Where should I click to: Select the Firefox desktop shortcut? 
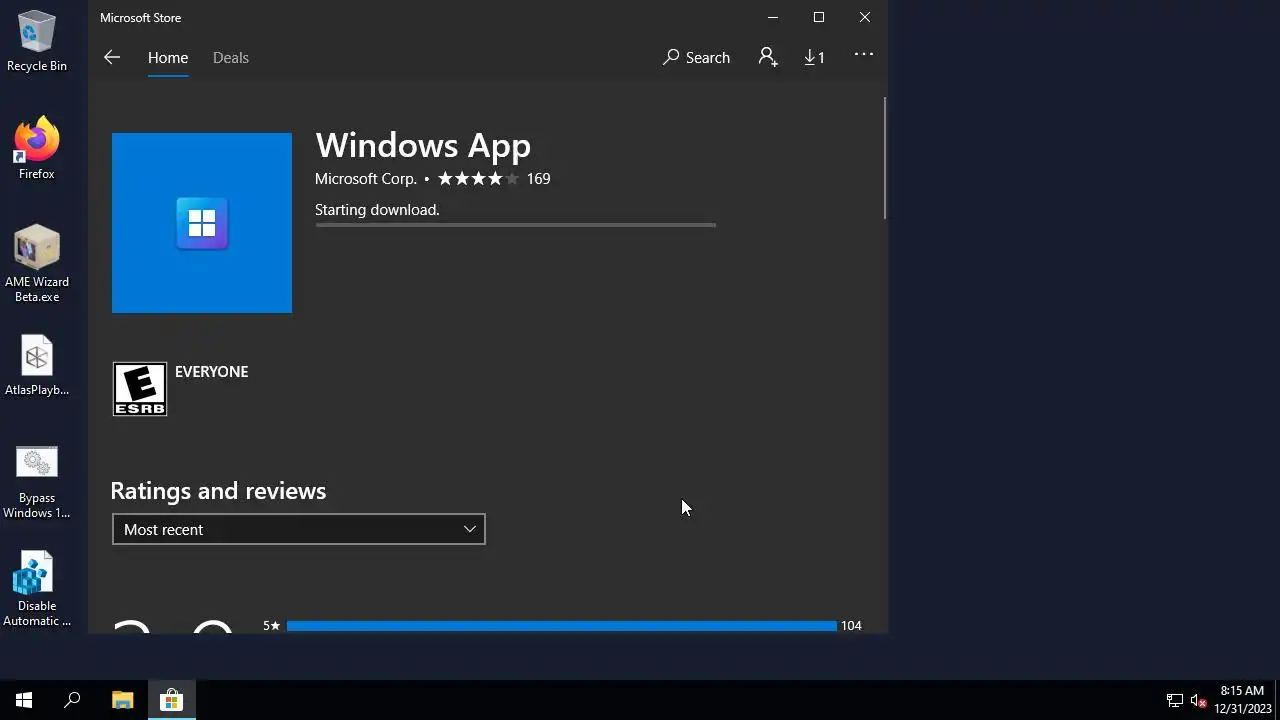37,149
